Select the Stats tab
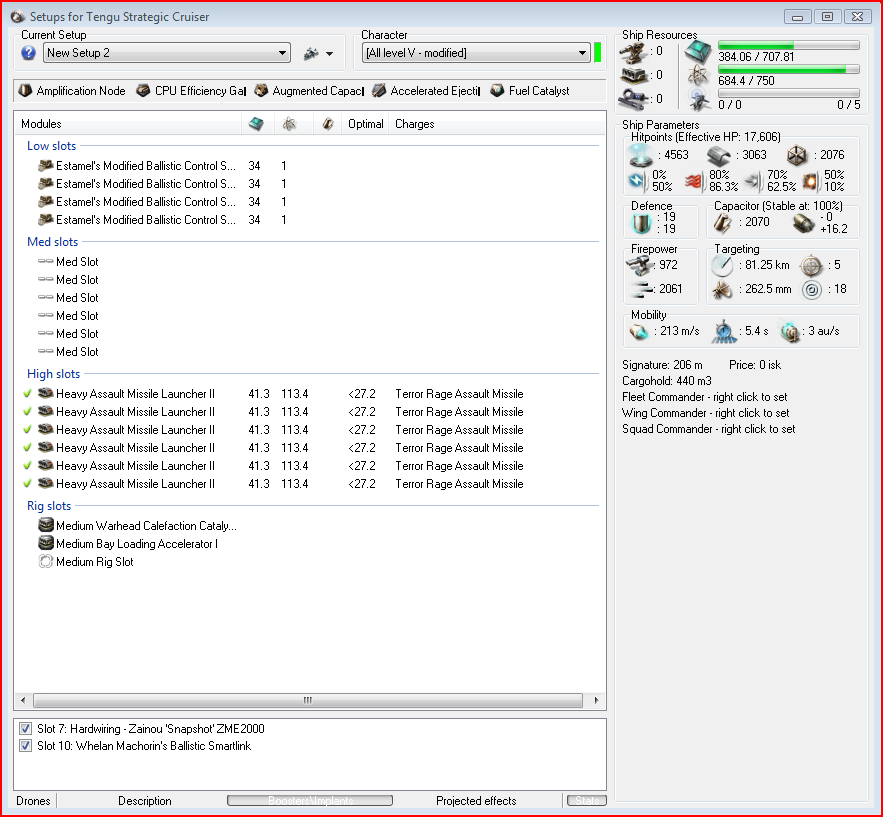 pyautogui.click(x=587, y=800)
